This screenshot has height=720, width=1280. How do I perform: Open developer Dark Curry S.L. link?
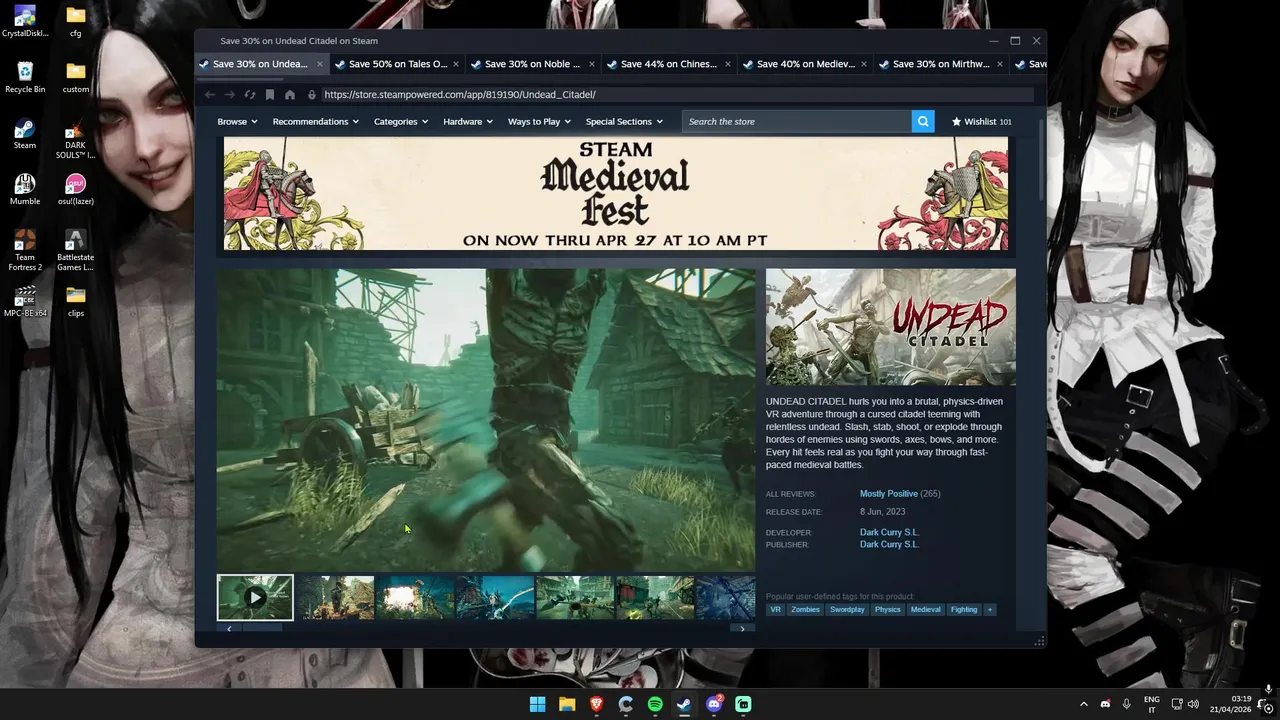[889, 532]
